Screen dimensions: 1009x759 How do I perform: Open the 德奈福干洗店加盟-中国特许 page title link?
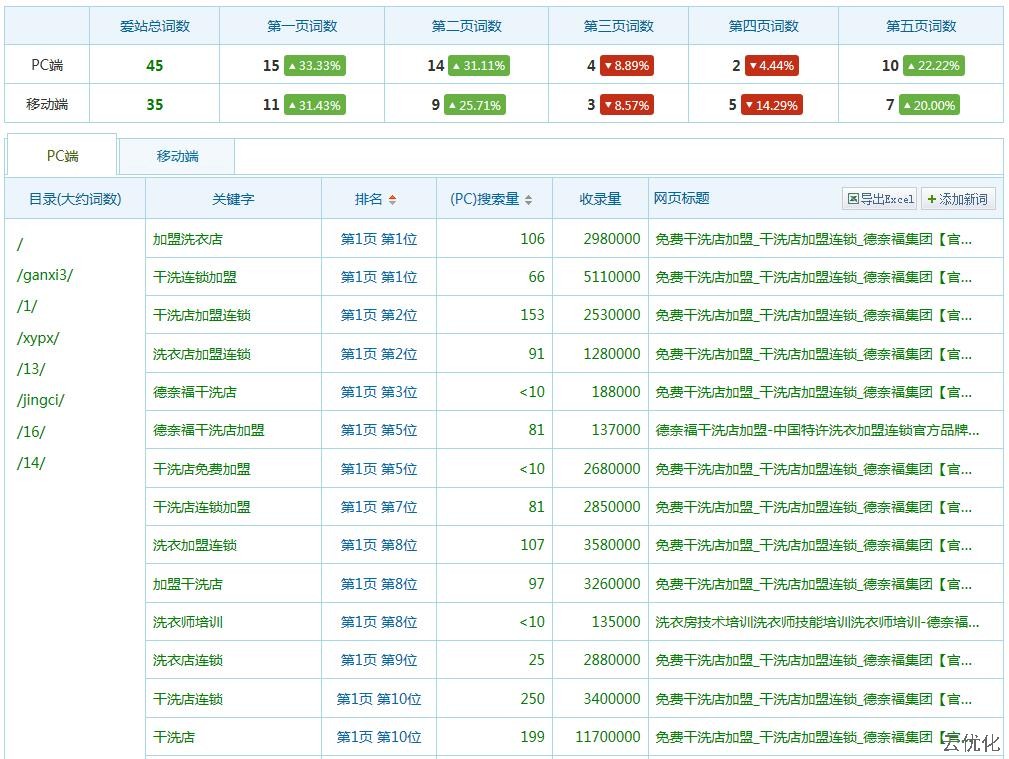tap(817, 430)
